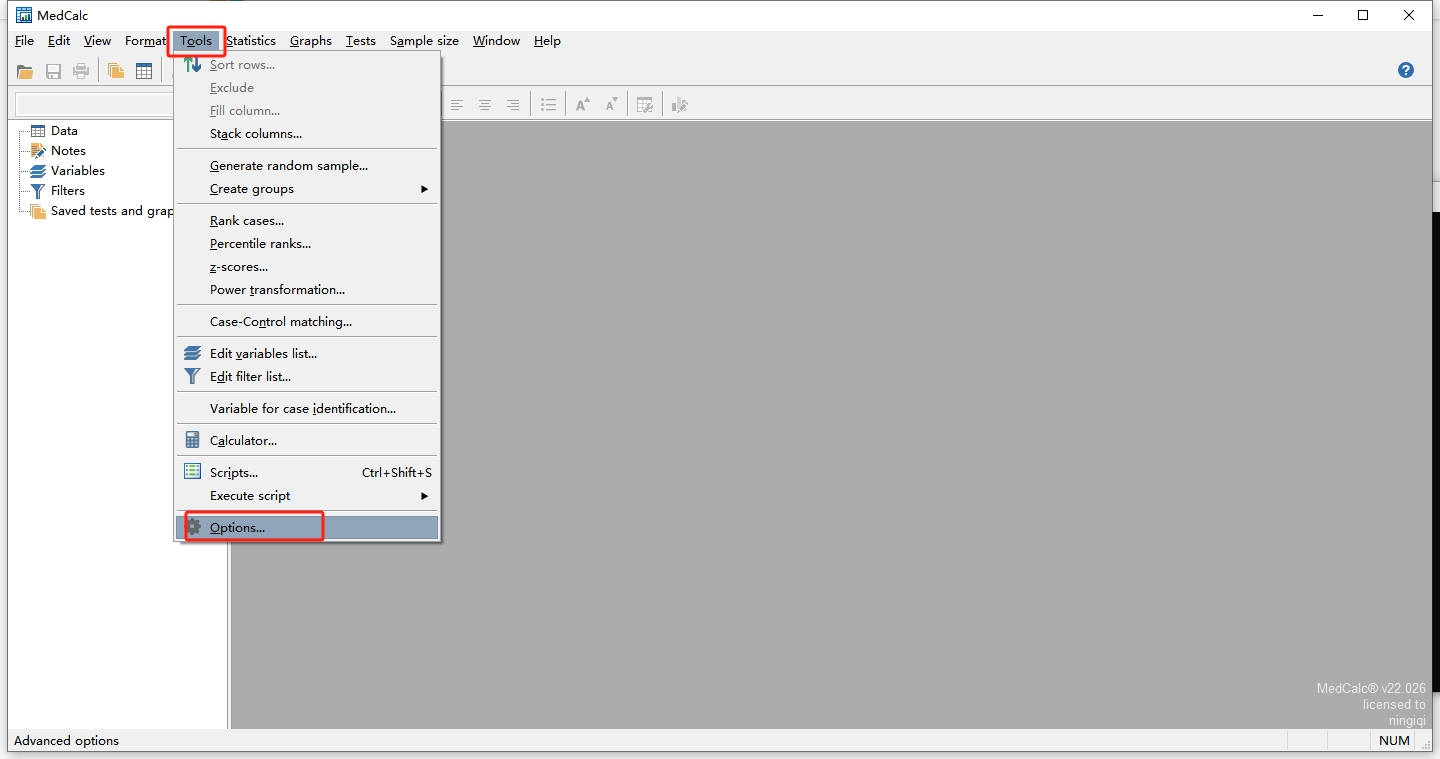1440x759 pixels.
Task: Click the increase font size icon
Action: pyautogui.click(x=583, y=105)
